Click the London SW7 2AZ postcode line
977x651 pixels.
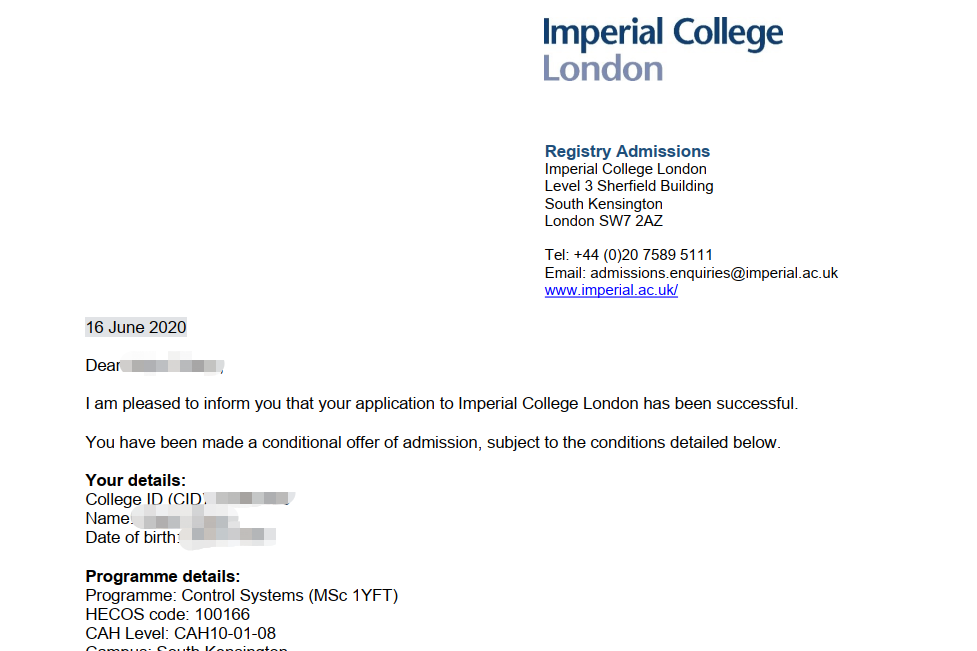[x=603, y=221]
